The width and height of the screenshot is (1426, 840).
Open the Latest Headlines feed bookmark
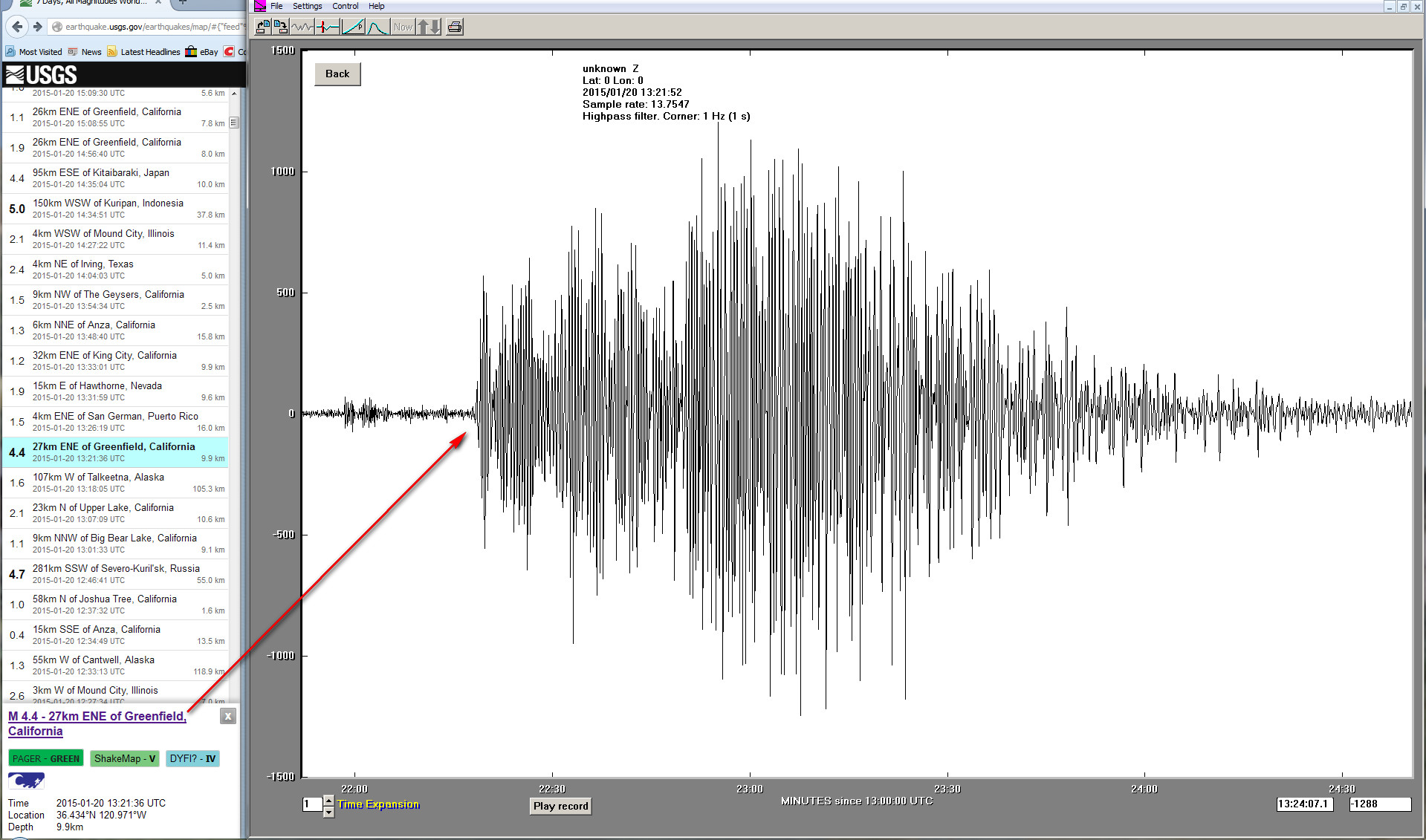(143, 52)
